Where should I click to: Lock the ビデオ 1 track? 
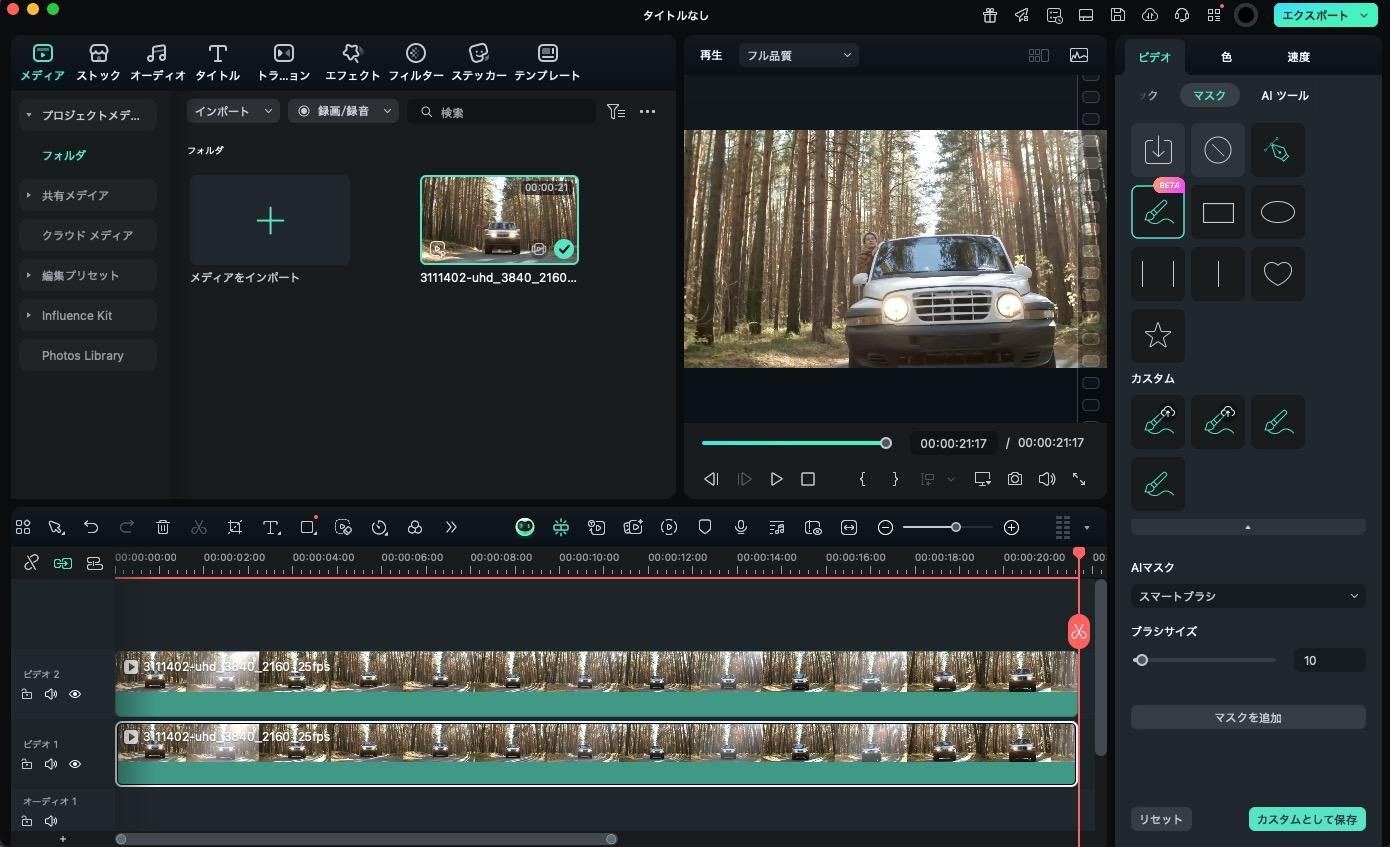[27, 764]
